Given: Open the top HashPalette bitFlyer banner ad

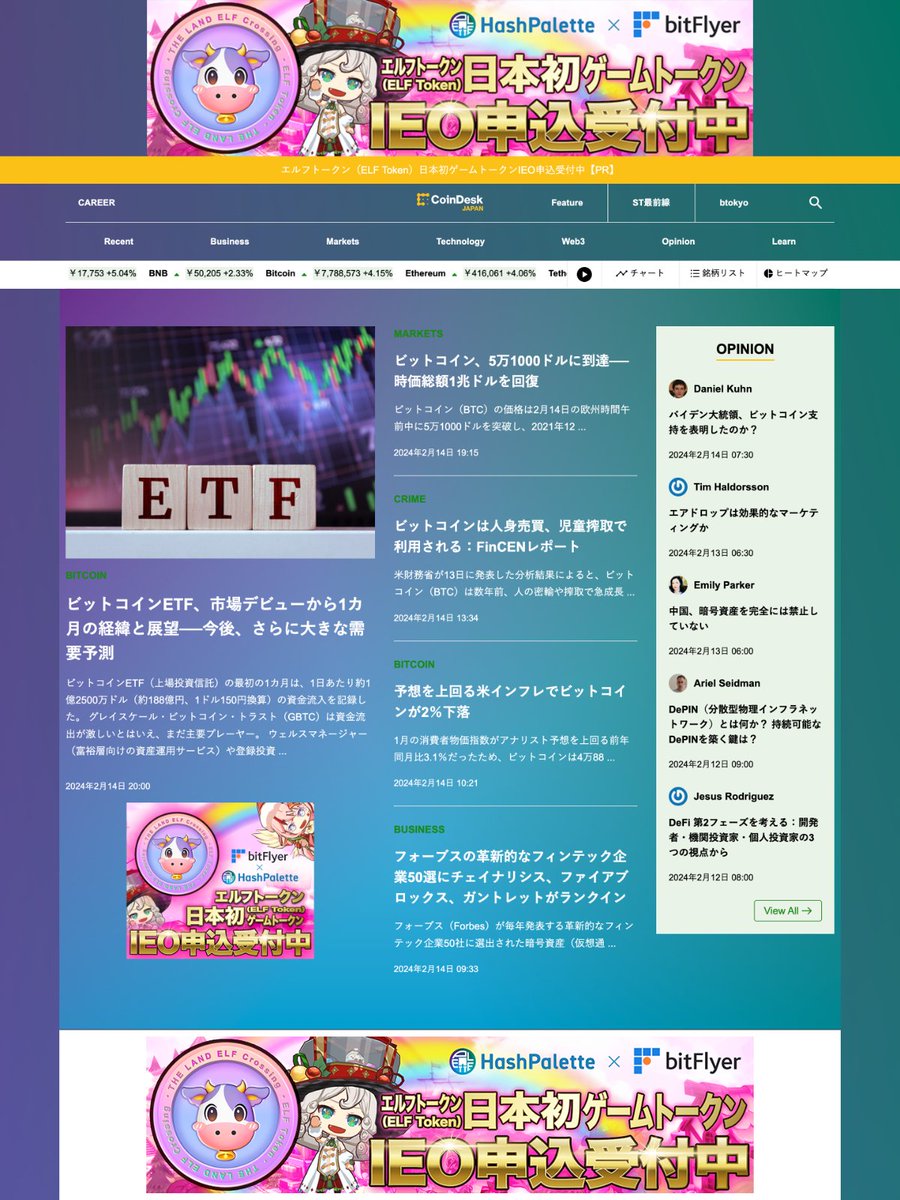Looking at the screenshot, I should click(450, 78).
